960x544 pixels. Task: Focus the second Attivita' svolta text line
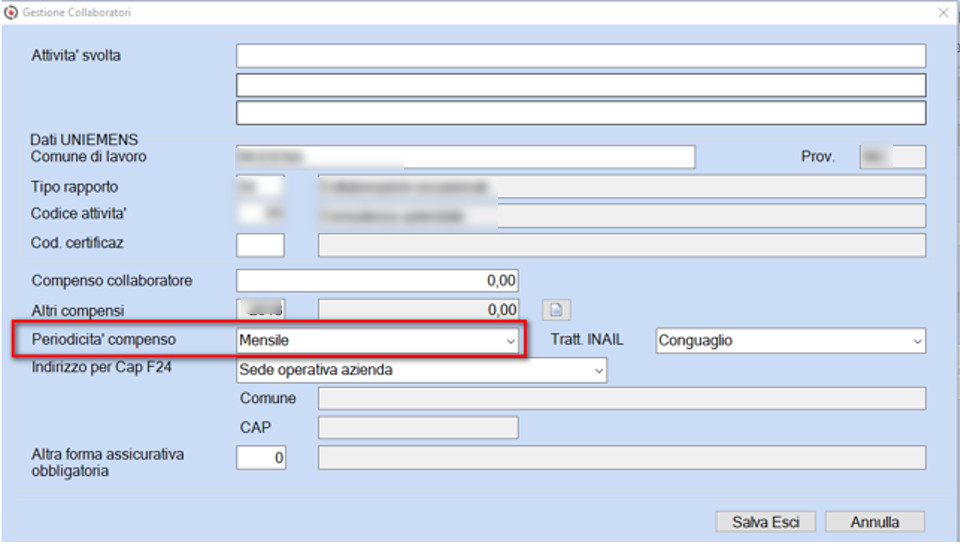(x=580, y=85)
